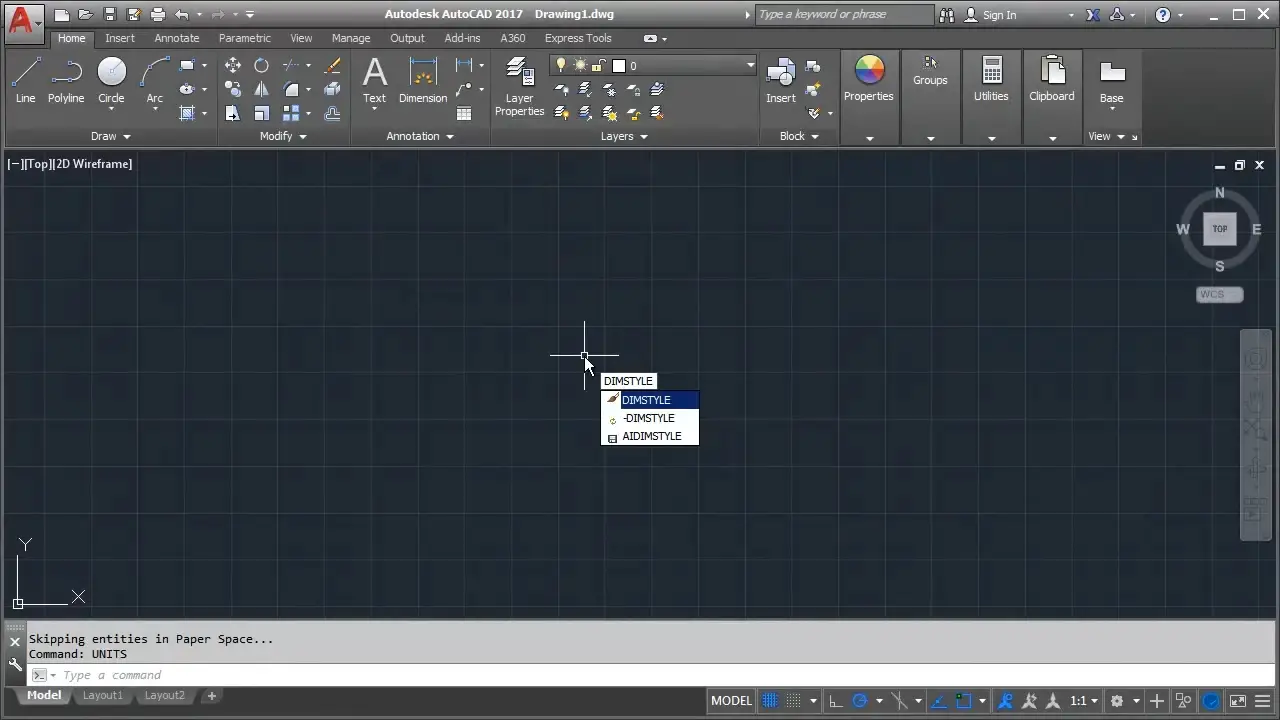Toggle snap mode in status bar
The height and width of the screenshot is (720, 1280).
coord(795,701)
